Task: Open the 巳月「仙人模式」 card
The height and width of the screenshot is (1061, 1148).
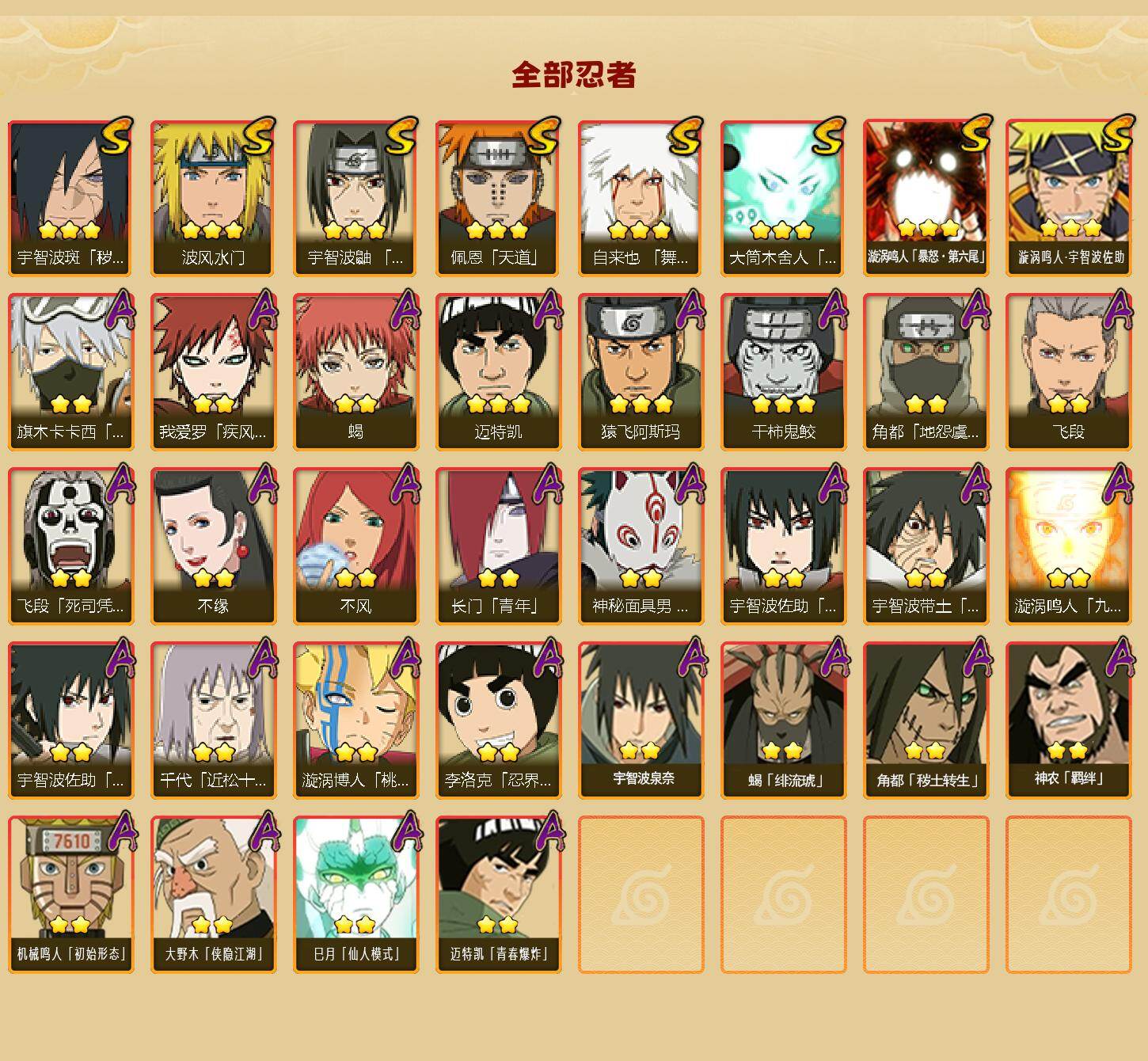Action: (x=355, y=895)
